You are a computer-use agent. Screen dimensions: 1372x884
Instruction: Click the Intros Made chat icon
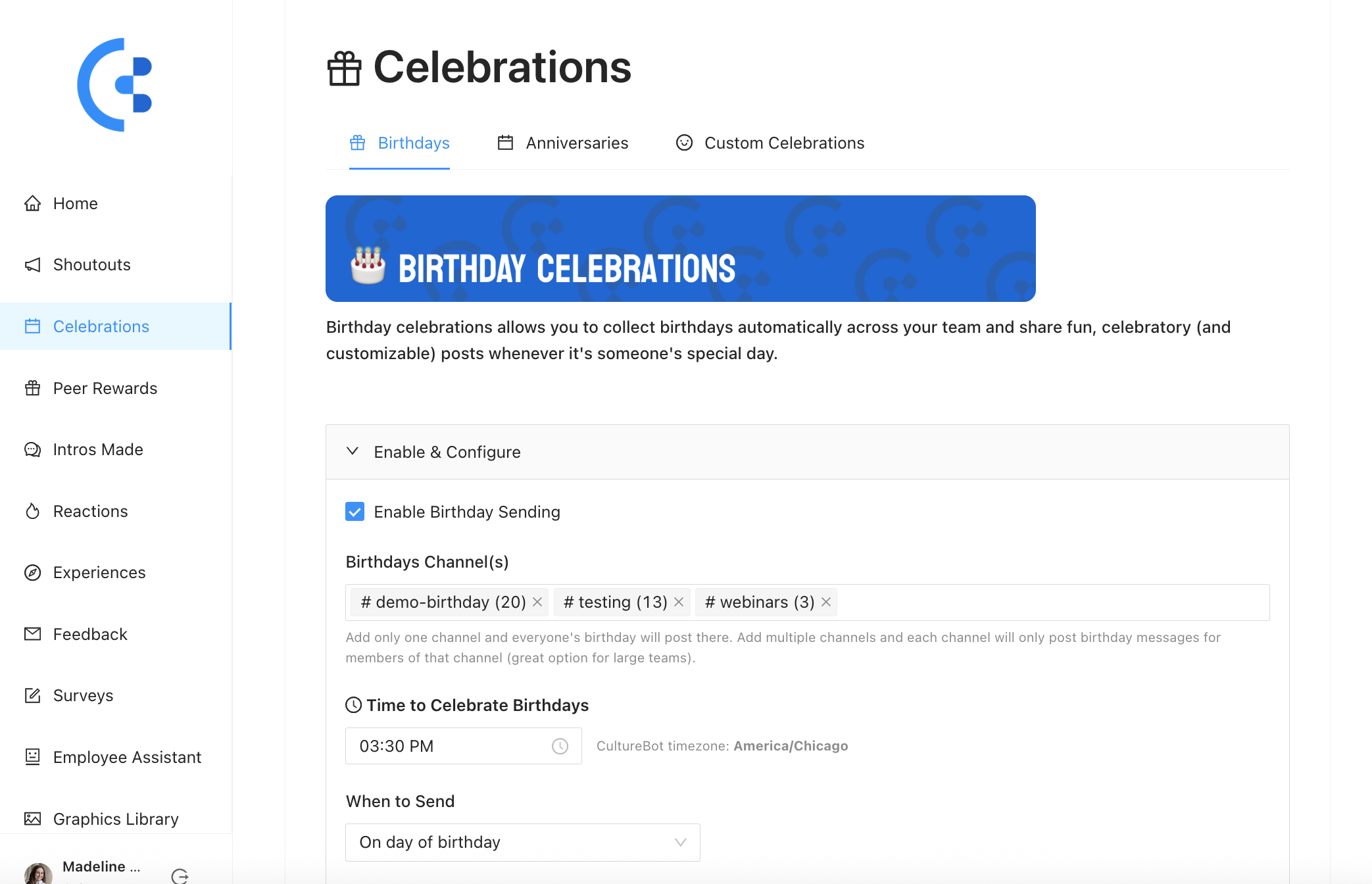pos(32,450)
